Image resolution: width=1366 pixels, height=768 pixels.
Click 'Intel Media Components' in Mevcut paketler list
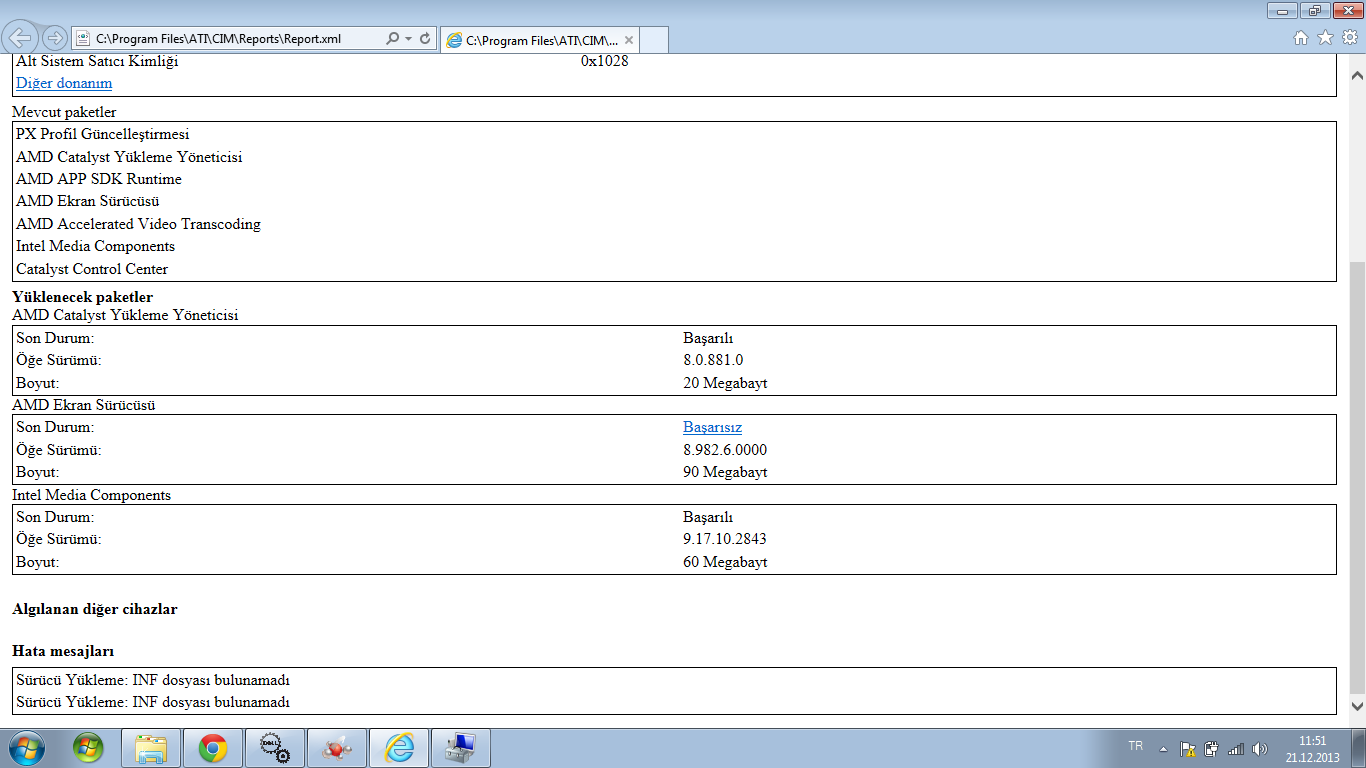tap(95, 246)
